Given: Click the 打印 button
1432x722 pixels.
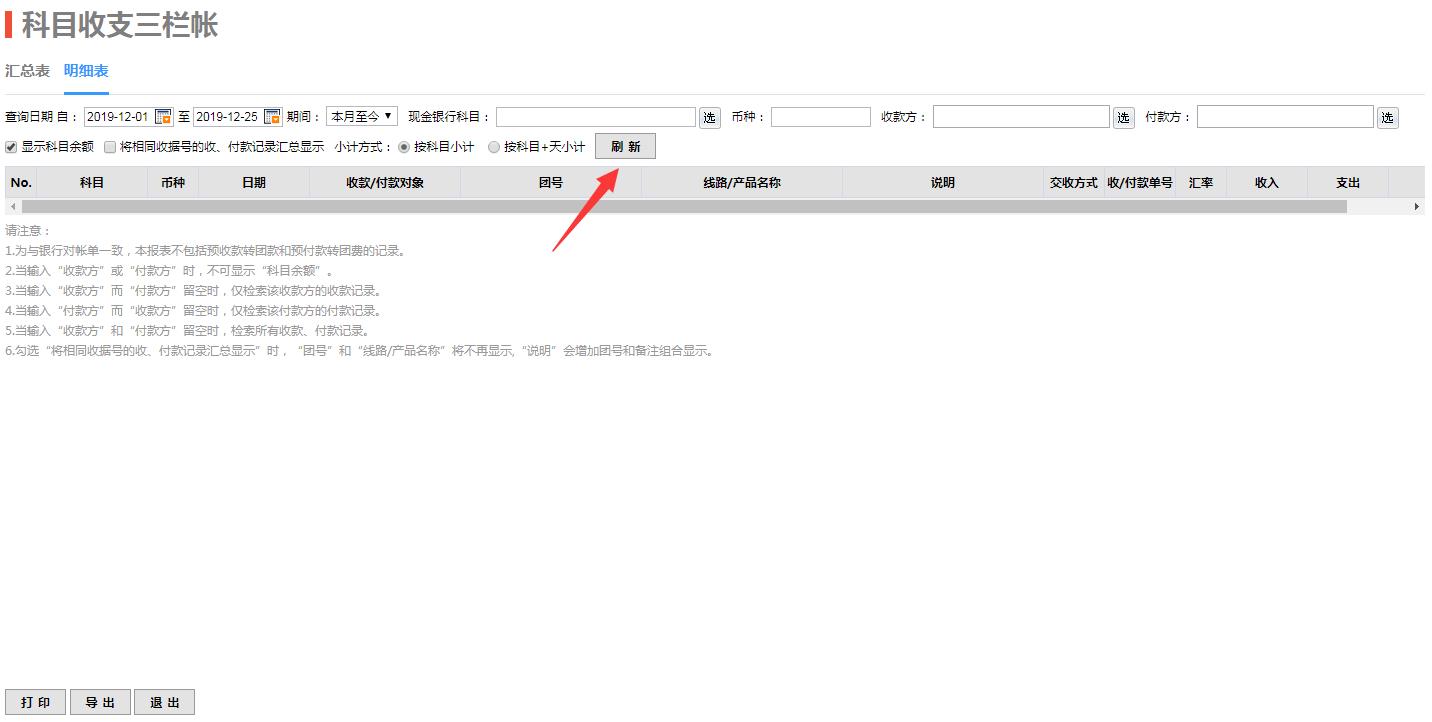Looking at the screenshot, I should [36, 703].
